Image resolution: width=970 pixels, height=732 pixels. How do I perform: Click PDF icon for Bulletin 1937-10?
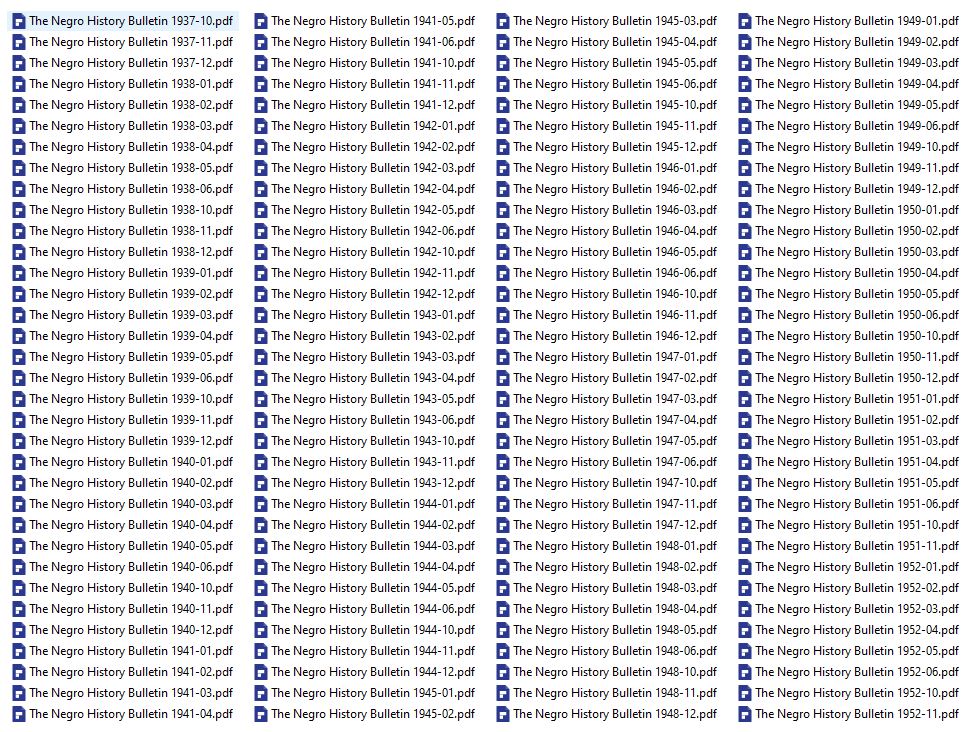[x=18, y=21]
